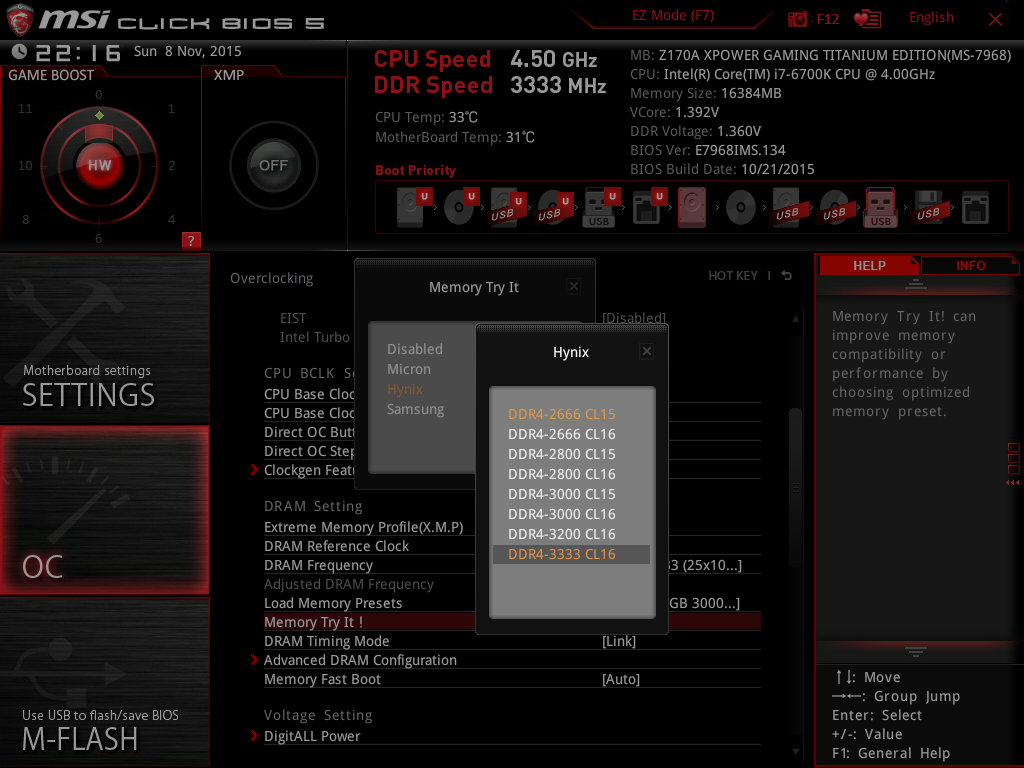The height and width of the screenshot is (768, 1024).
Task: Click the red side panel arrows
Action: click(1012, 483)
